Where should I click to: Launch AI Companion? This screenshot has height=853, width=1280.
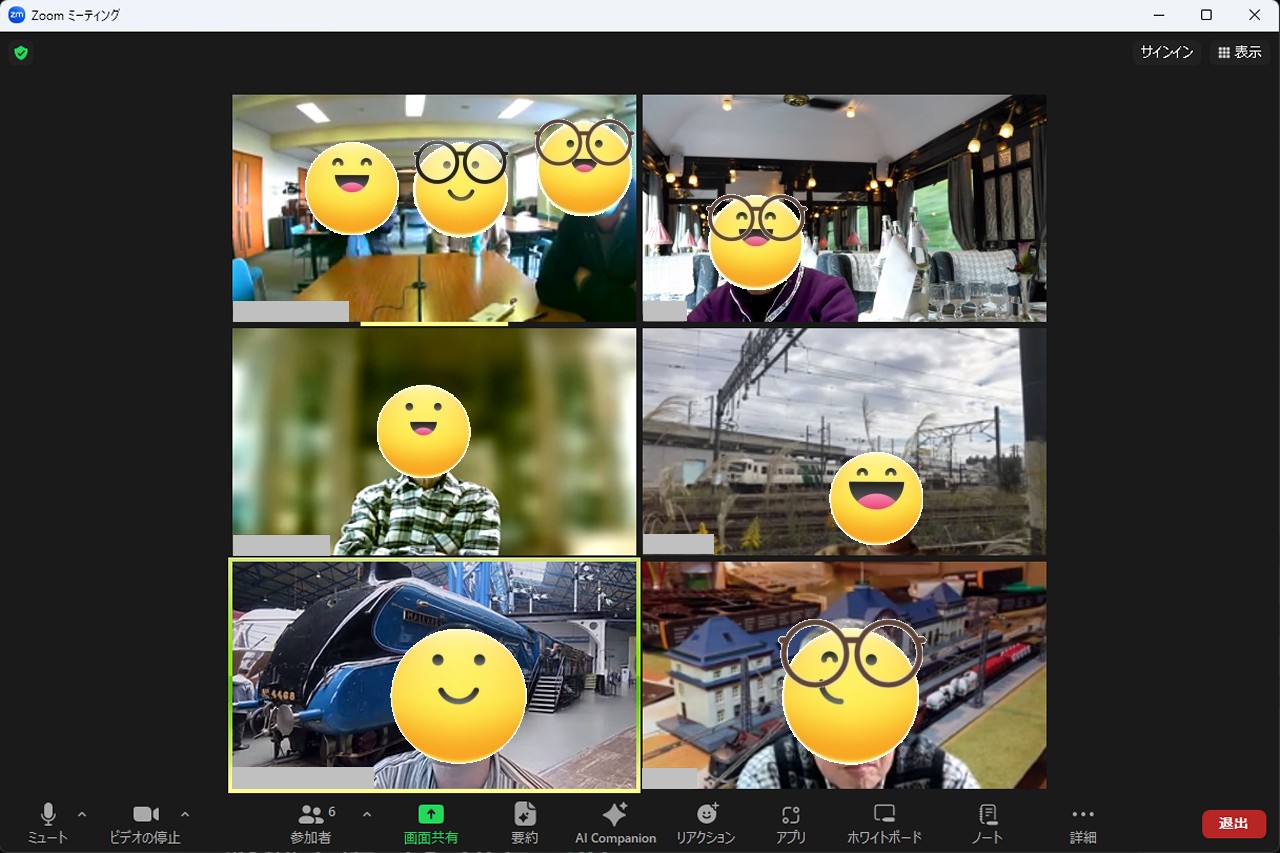[x=615, y=823]
